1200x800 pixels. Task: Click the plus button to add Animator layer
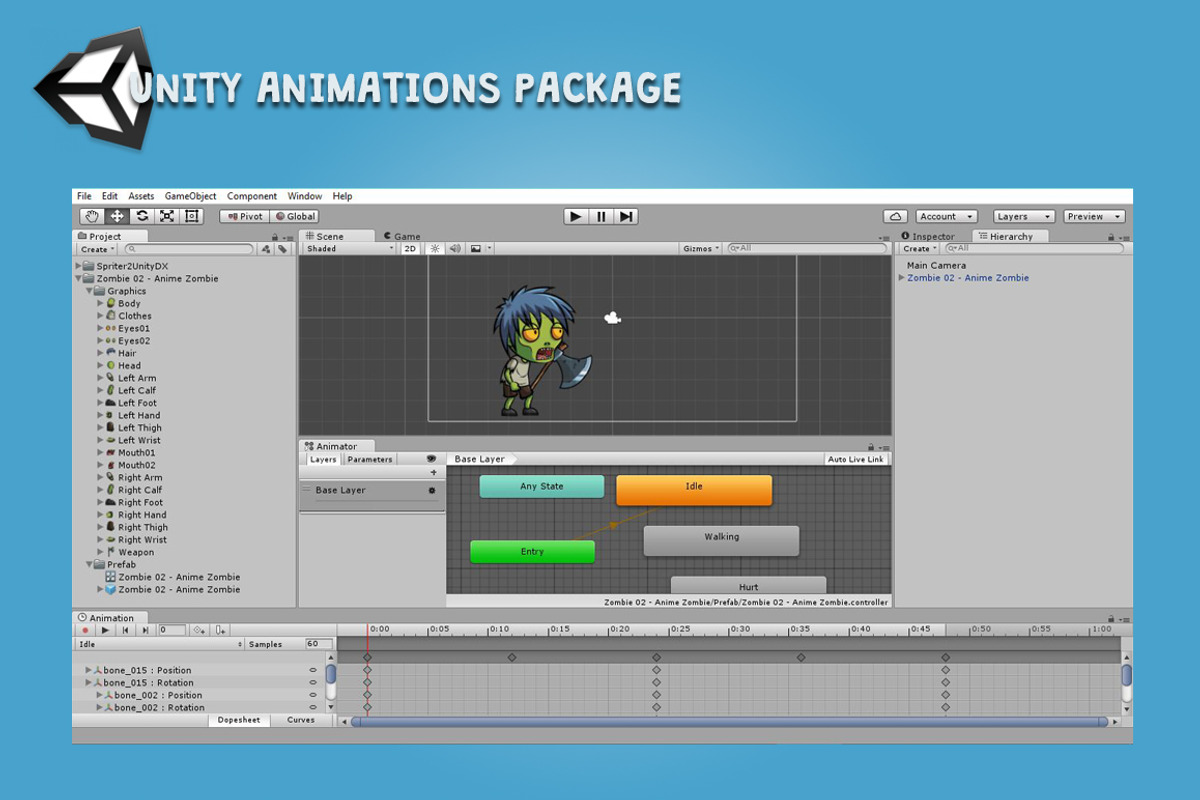[x=433, y=473]
